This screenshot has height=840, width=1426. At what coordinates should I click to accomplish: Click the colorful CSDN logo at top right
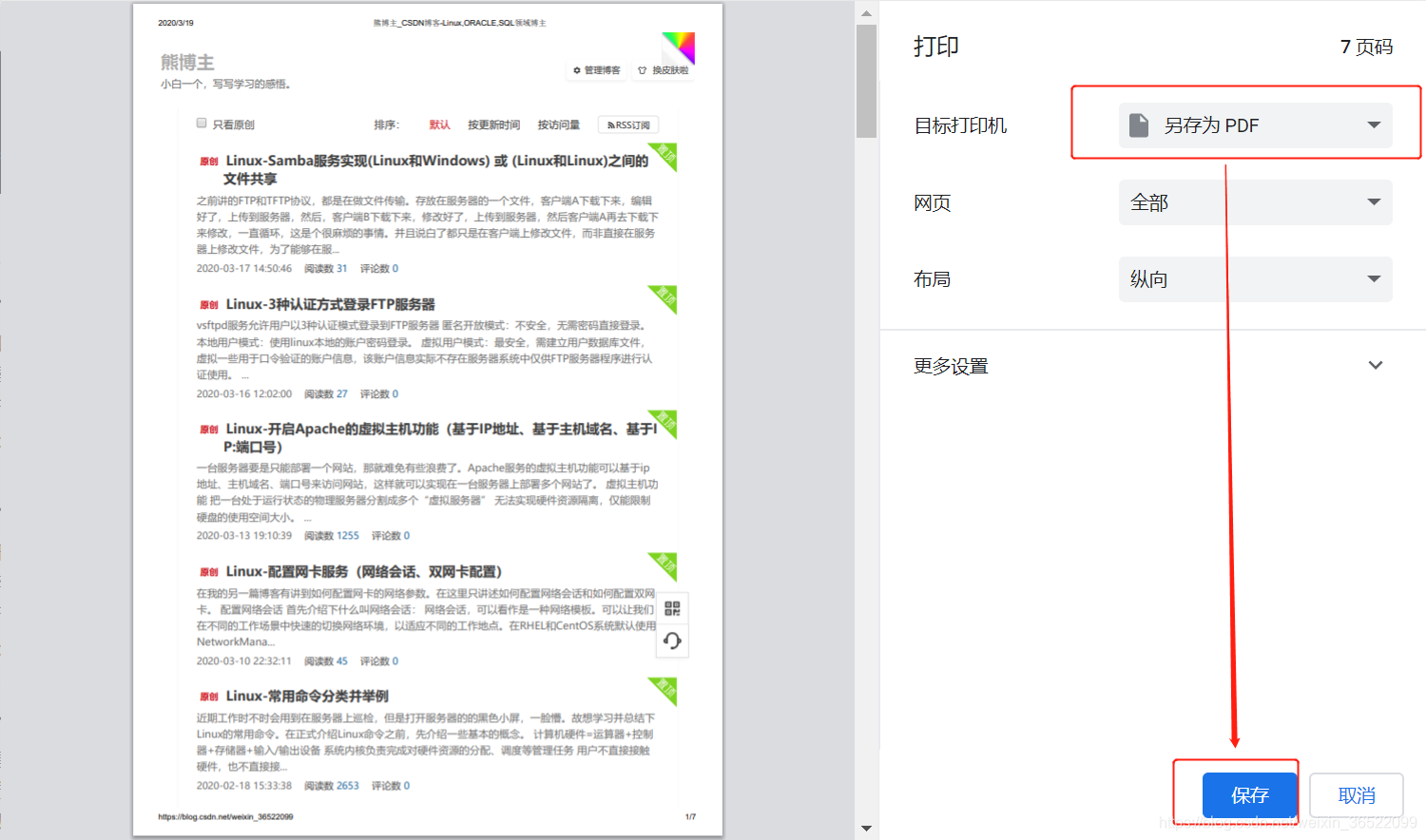678,48
